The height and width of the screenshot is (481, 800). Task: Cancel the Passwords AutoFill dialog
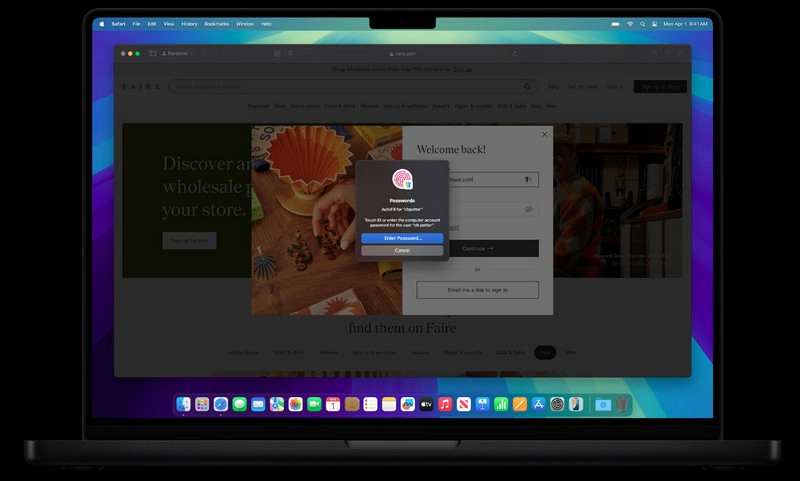click(x=402, y=250)
